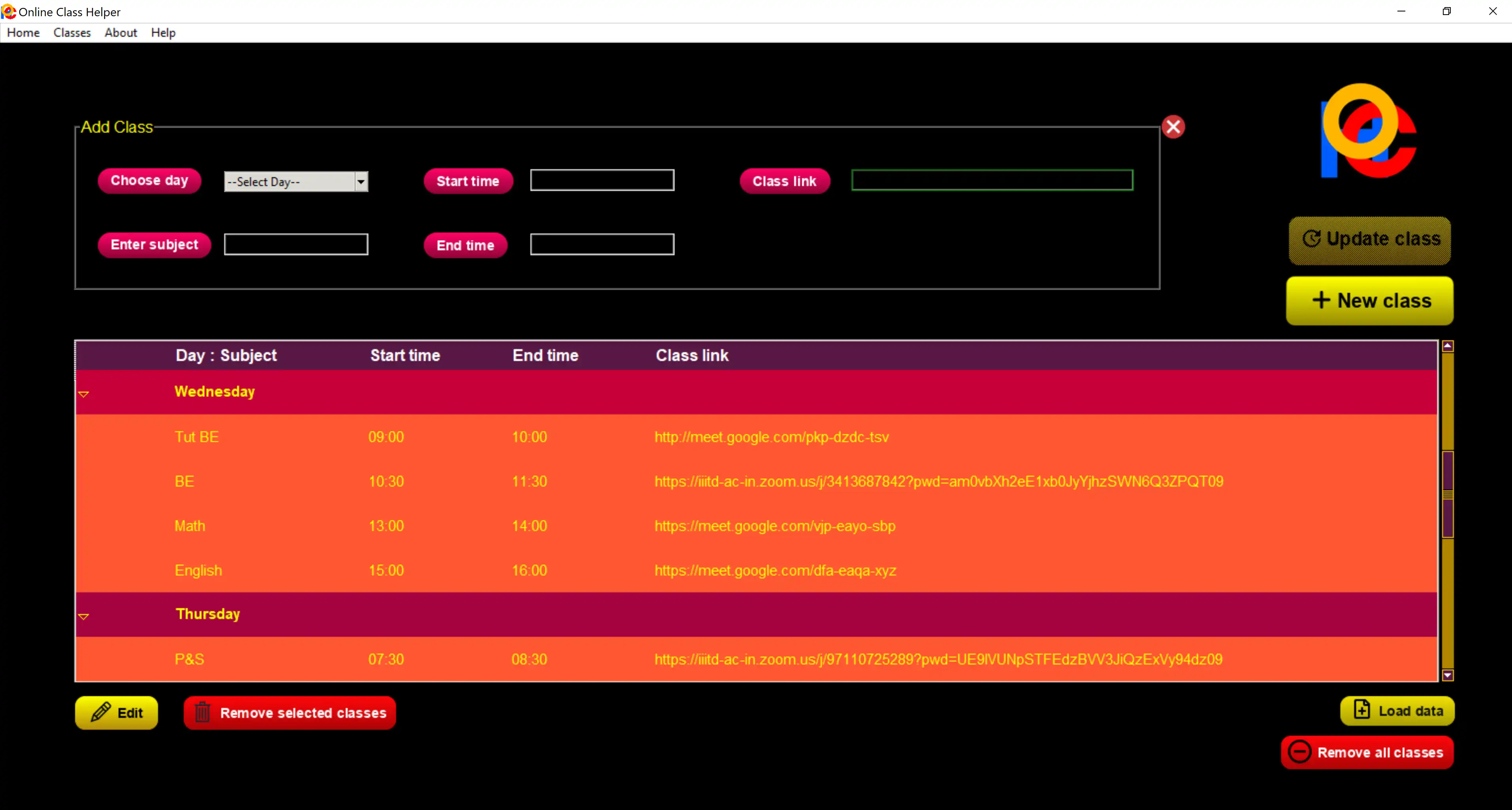Click the Update class button
Screen dimensions: 1512x810
[1369, 240]
